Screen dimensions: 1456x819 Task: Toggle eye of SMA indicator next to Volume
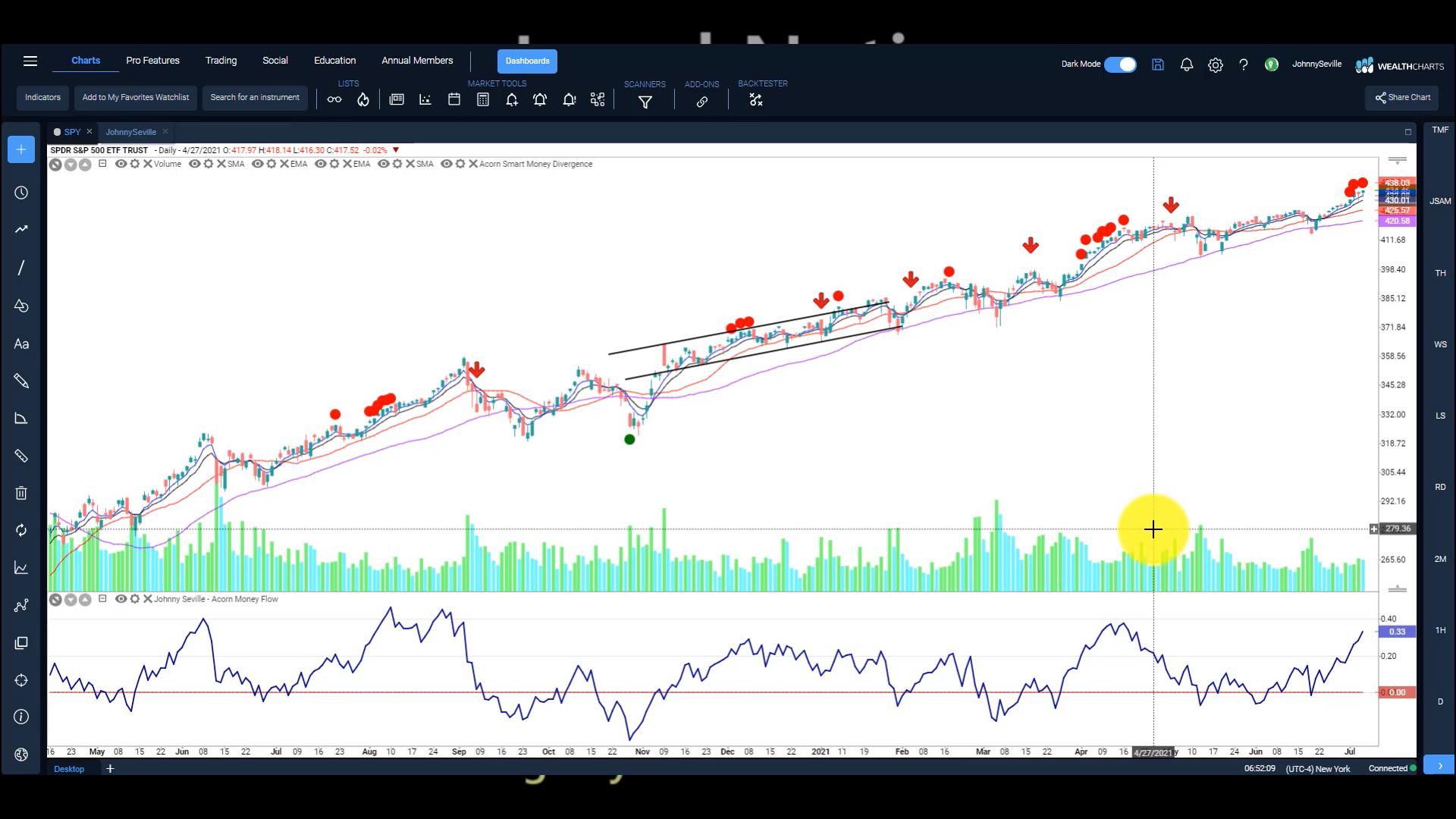(195, 164)
